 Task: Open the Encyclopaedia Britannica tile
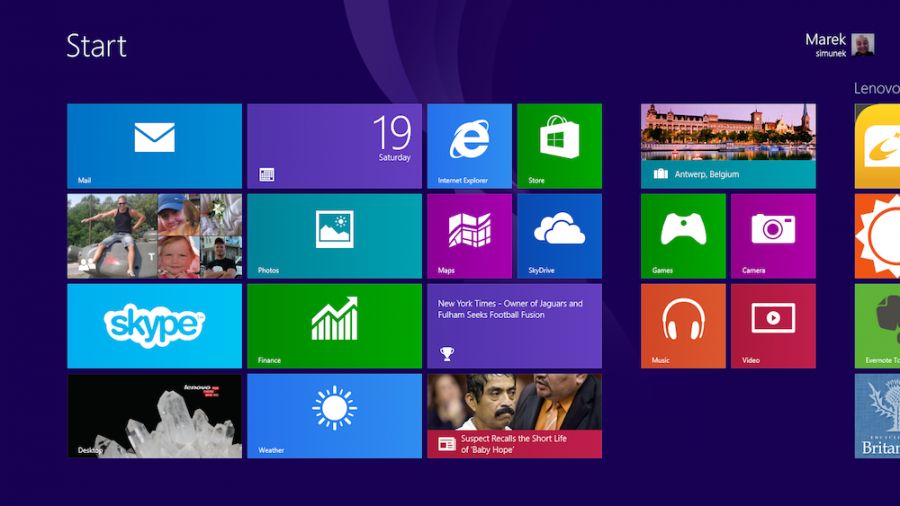(878, 416)
